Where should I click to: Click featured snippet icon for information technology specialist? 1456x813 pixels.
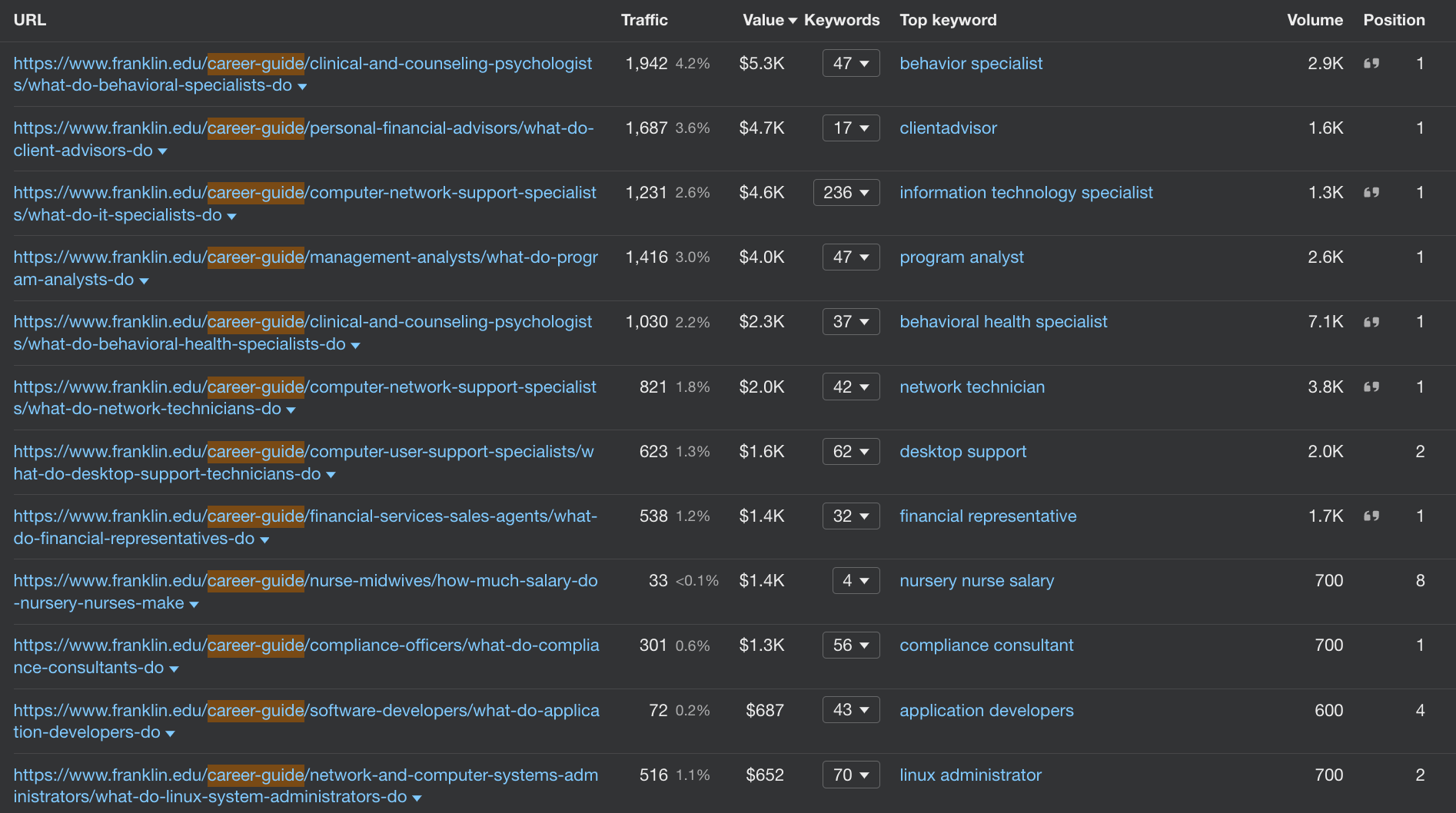1371,192
